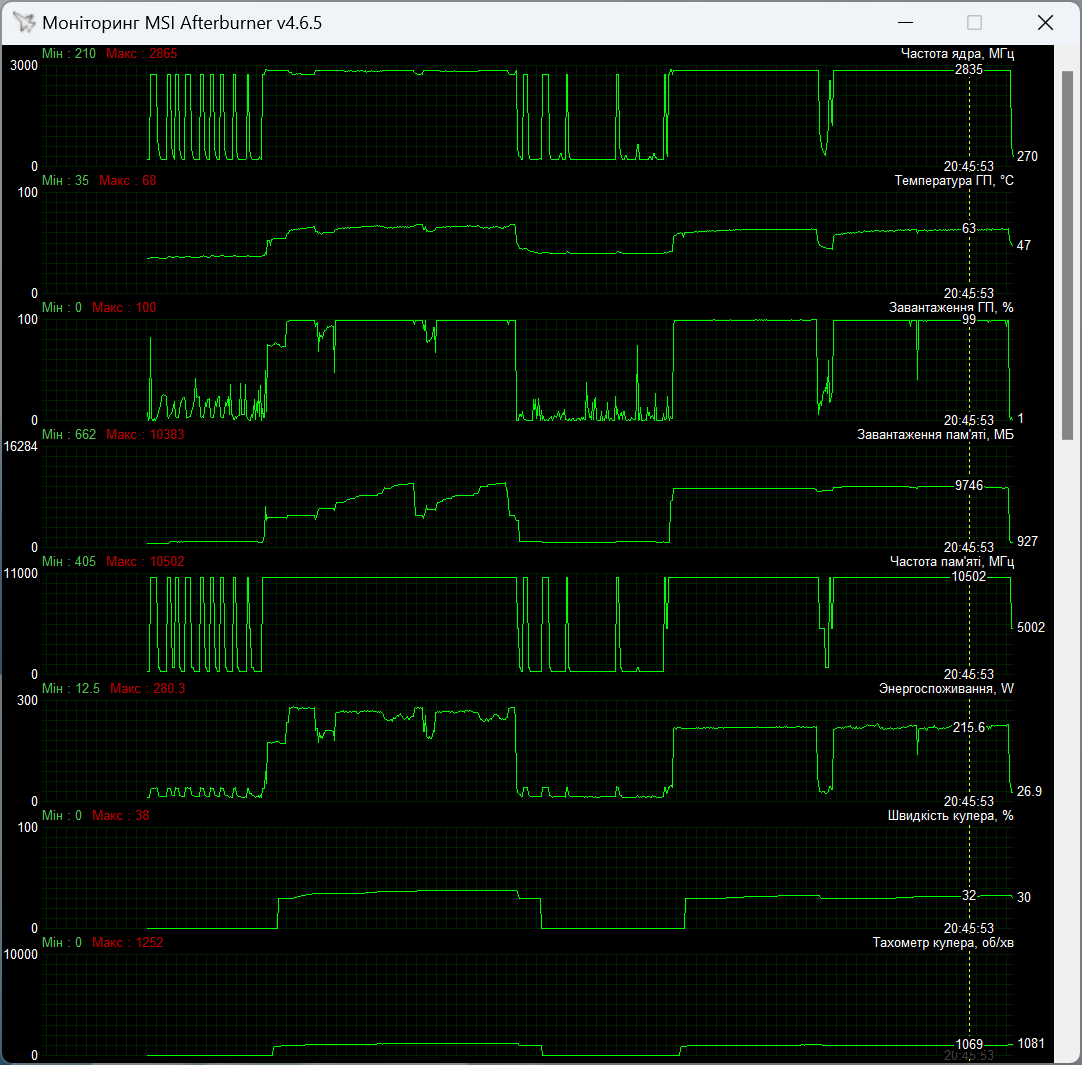Image resolution: width=1082 pixels, height=1065 pixels.
Task: Click the current fan speed reading 30
Action: pos(1023,898)
